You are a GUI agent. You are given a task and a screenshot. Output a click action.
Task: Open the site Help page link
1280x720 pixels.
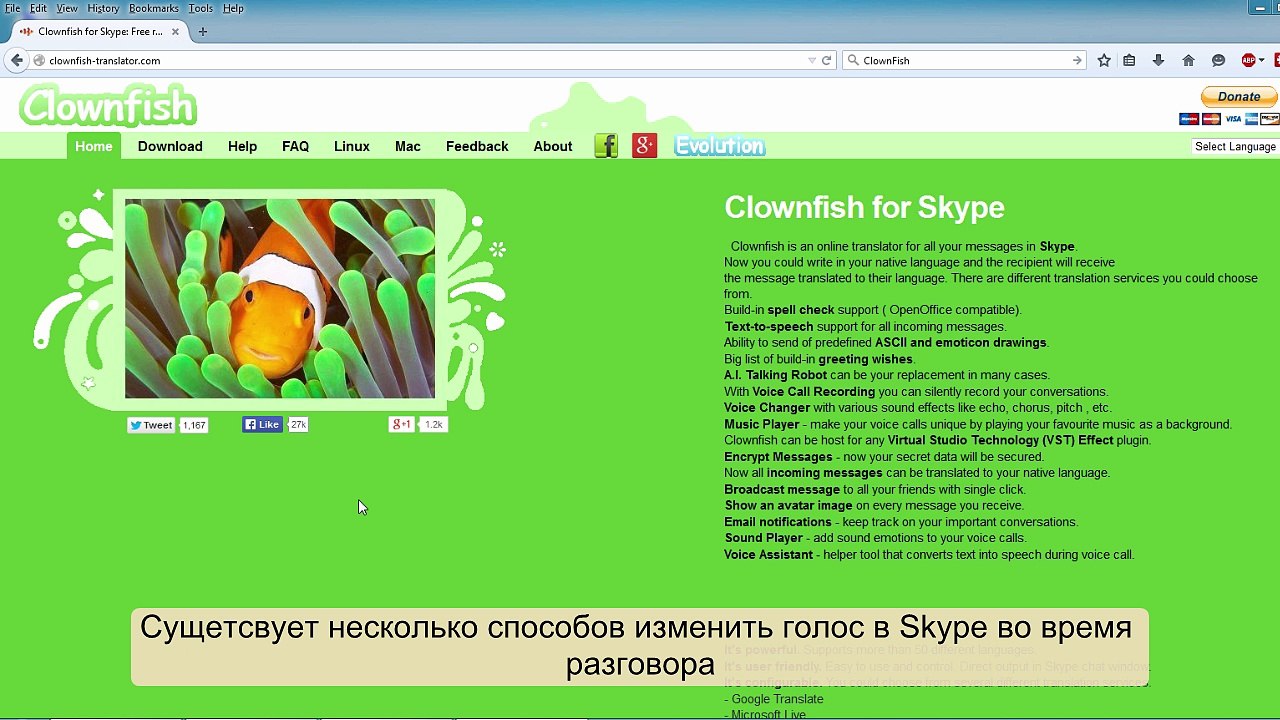tap(242, 146)
